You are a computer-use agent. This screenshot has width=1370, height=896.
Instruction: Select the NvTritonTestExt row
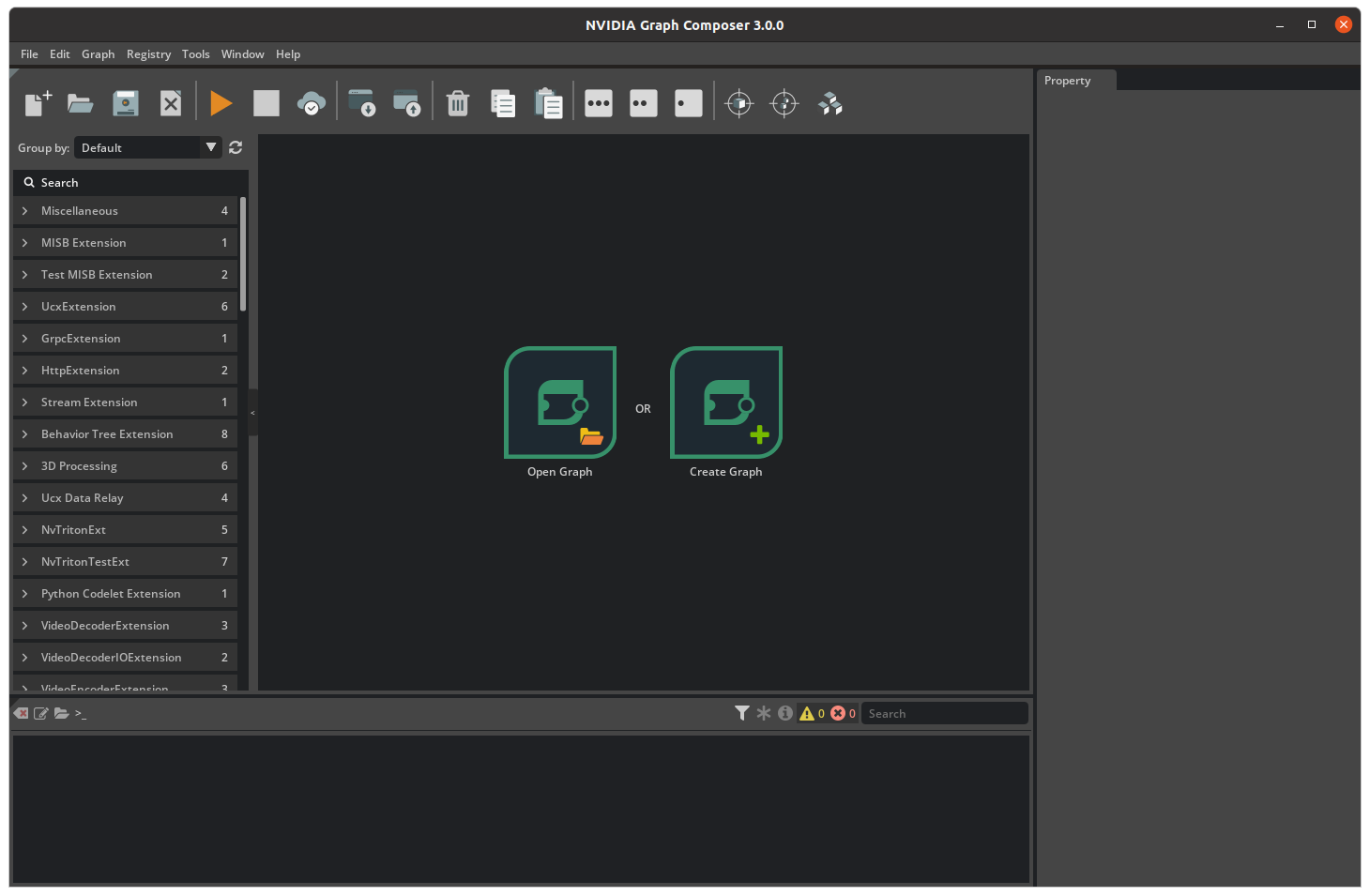(x=126, y=562)
